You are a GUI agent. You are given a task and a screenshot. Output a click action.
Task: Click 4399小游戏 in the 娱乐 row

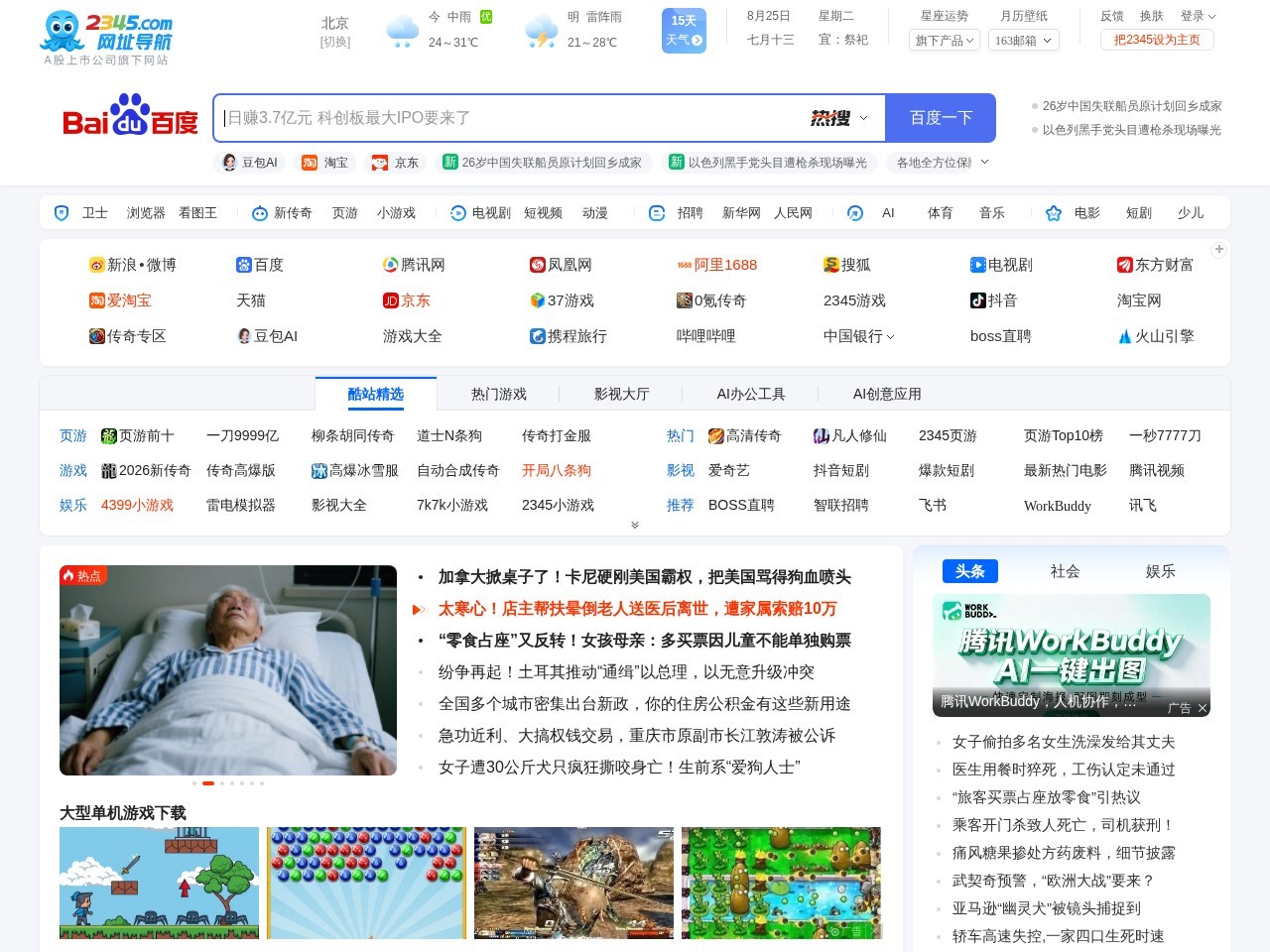click(137, 505)
